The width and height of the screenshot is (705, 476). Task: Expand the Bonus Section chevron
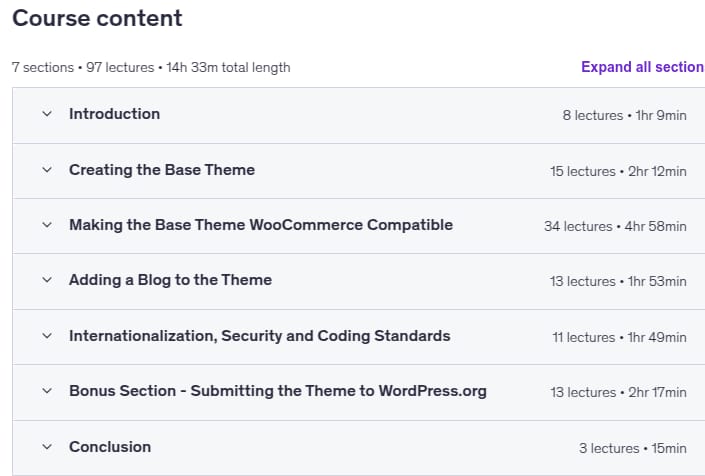[x=47, y=391]
